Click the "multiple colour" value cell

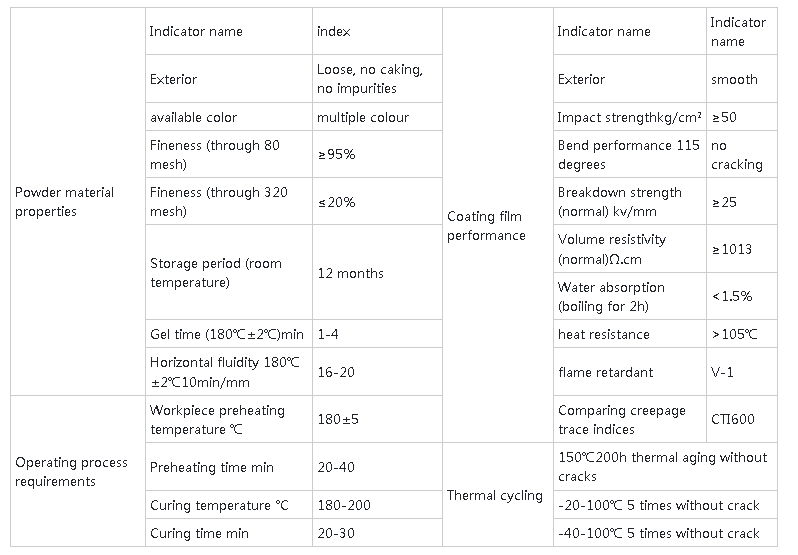tap(363, 117)
